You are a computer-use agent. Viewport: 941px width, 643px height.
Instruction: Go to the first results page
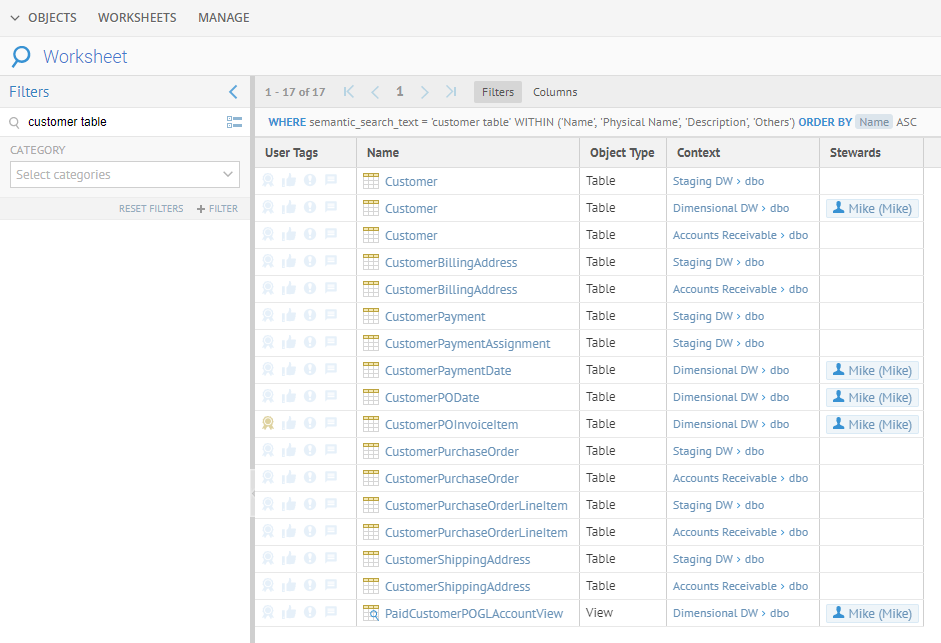[x=349, y=92]
